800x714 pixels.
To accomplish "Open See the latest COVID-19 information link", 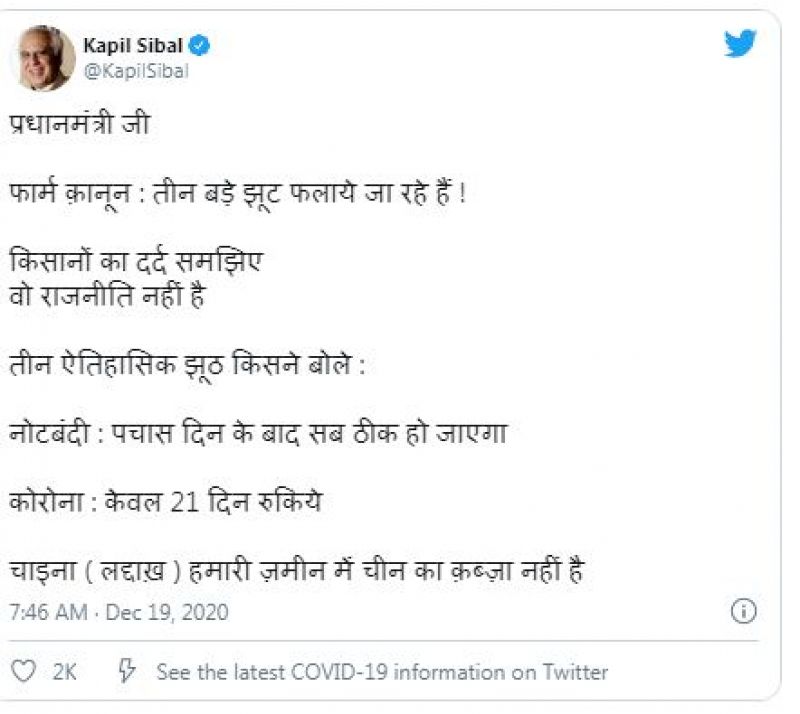I will point(381,672).
